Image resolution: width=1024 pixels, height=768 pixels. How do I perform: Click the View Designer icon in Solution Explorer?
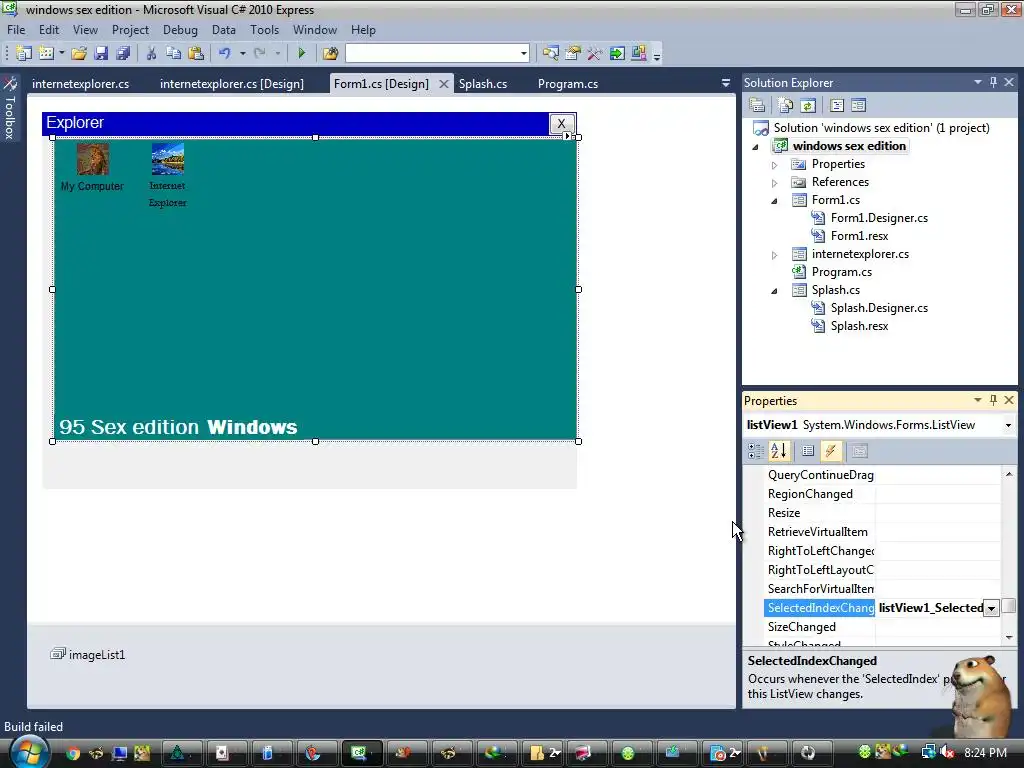[x=858, y=105]
